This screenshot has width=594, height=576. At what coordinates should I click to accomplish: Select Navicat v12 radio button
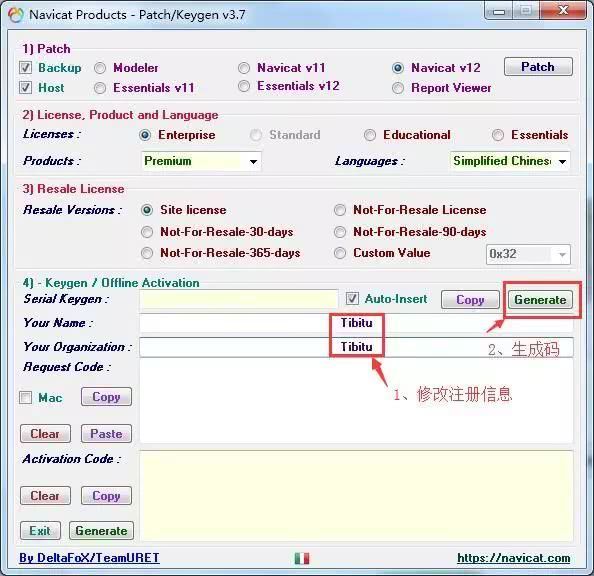coord(398,68)
